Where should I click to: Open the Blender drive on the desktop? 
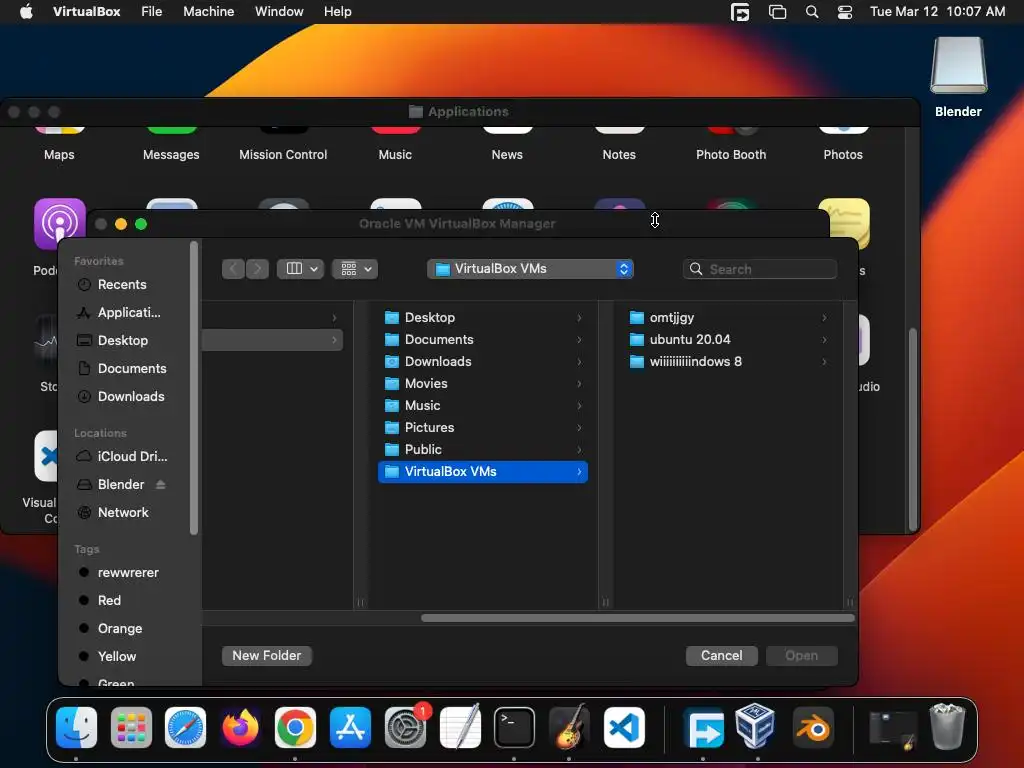point(958,65)
